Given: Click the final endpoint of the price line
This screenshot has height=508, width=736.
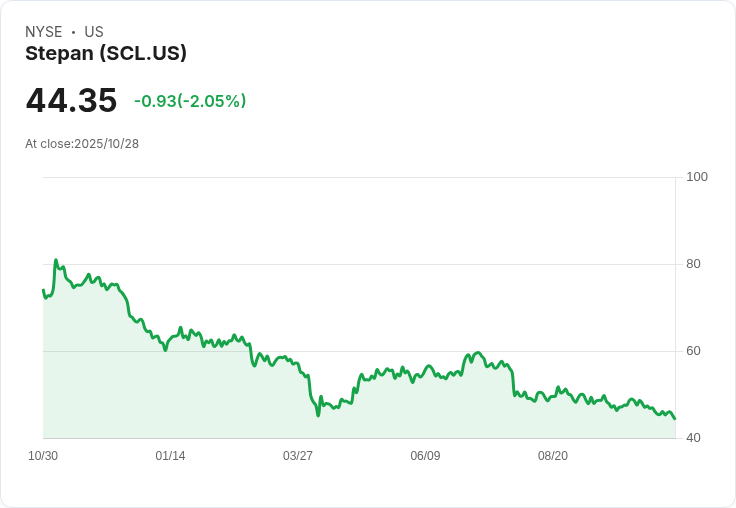Looking at the screenshot, I should pos(675,418).
